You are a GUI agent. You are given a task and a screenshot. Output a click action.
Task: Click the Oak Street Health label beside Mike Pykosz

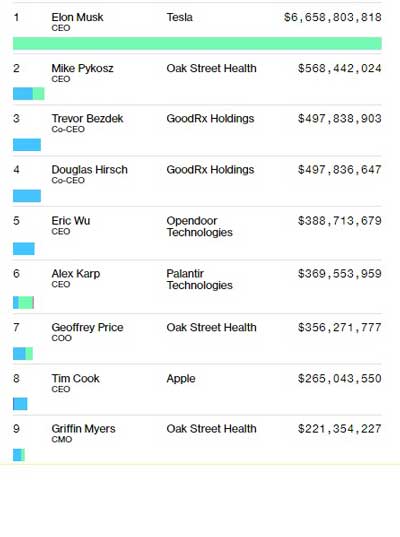(x=211, y=68)
